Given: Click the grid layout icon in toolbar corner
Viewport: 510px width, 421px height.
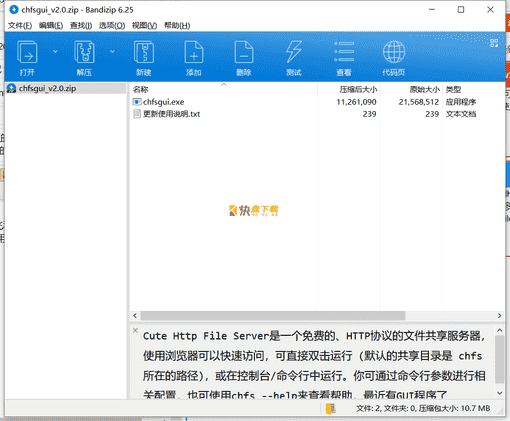Looking at the screenshot, I should pos(494,43).
